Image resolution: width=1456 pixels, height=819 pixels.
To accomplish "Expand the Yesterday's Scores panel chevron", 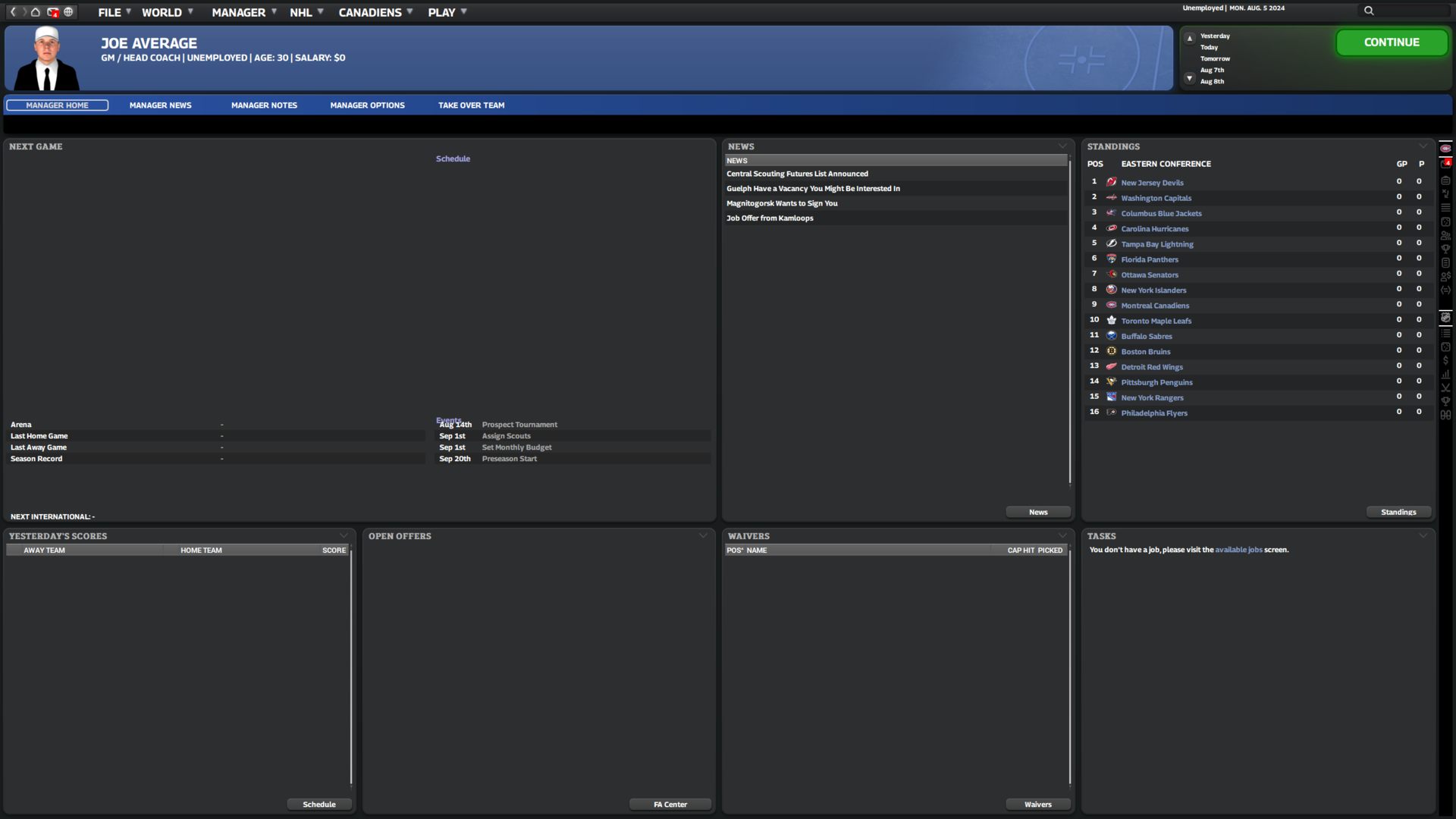I will click(x=344, y=535).
